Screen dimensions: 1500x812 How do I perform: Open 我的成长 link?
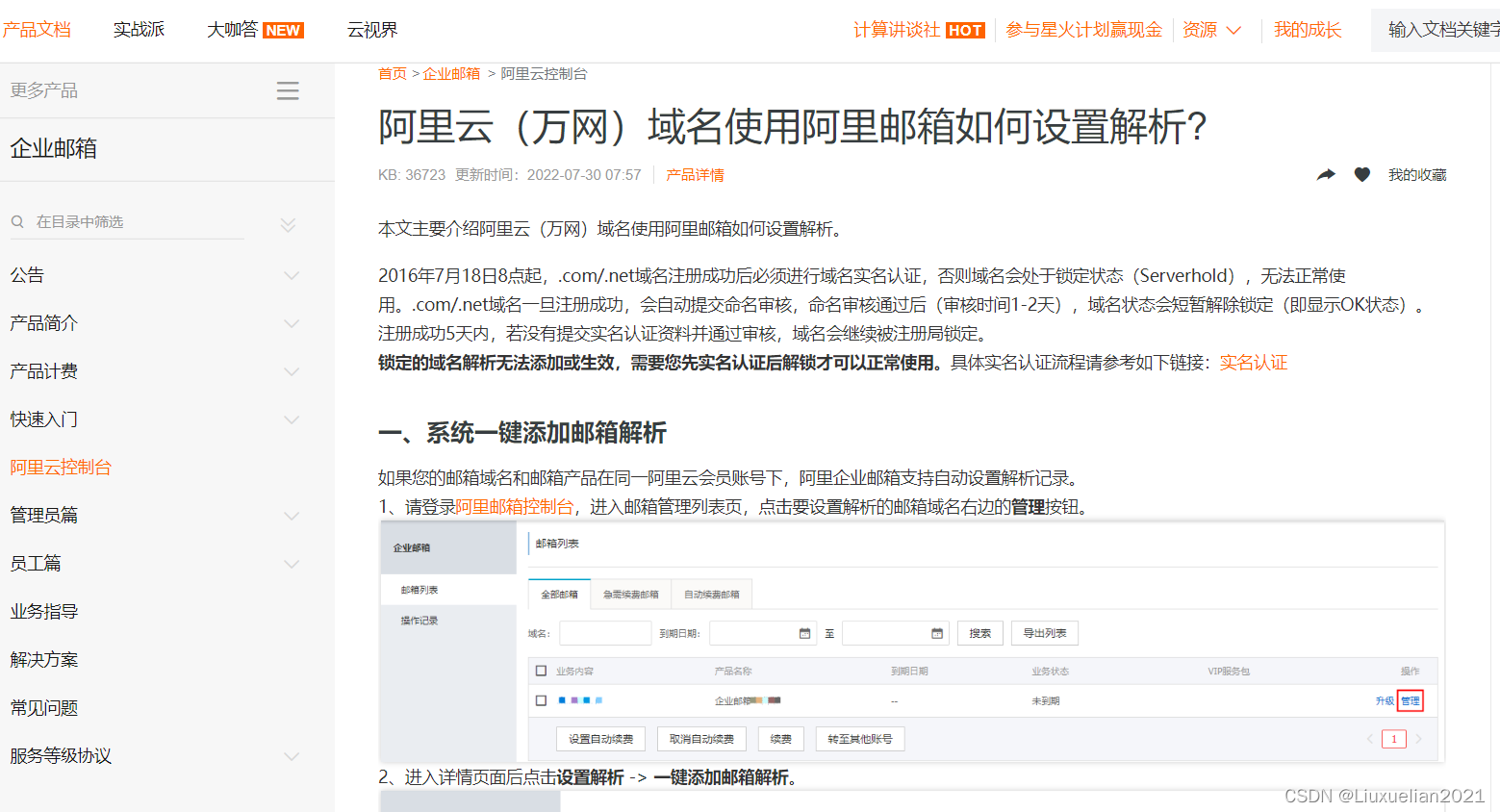tap(1307, 30)
